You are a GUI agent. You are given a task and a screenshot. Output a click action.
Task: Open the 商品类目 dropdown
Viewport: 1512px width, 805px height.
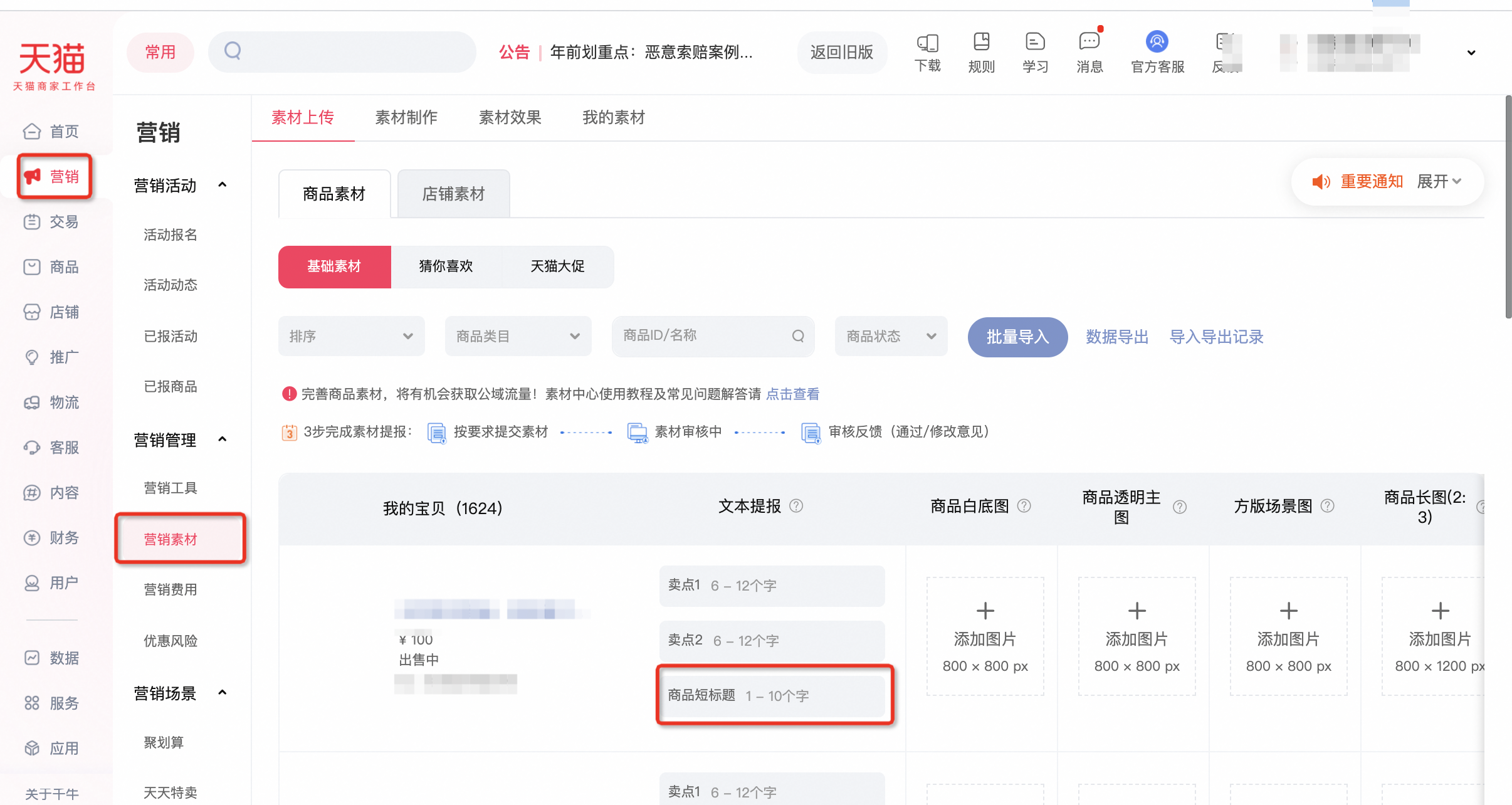point(518,336)
